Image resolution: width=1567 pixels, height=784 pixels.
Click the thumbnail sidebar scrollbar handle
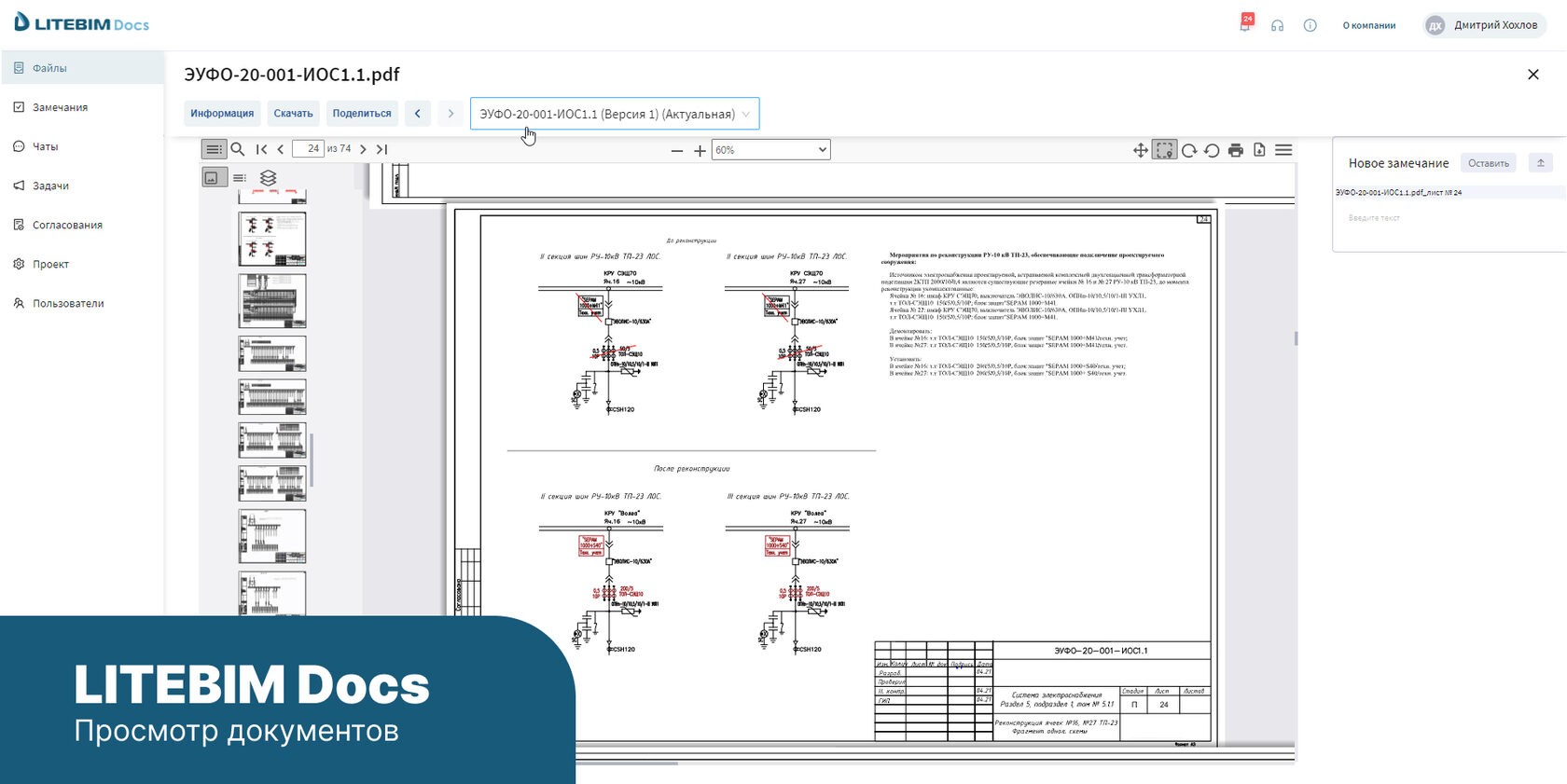312,460
